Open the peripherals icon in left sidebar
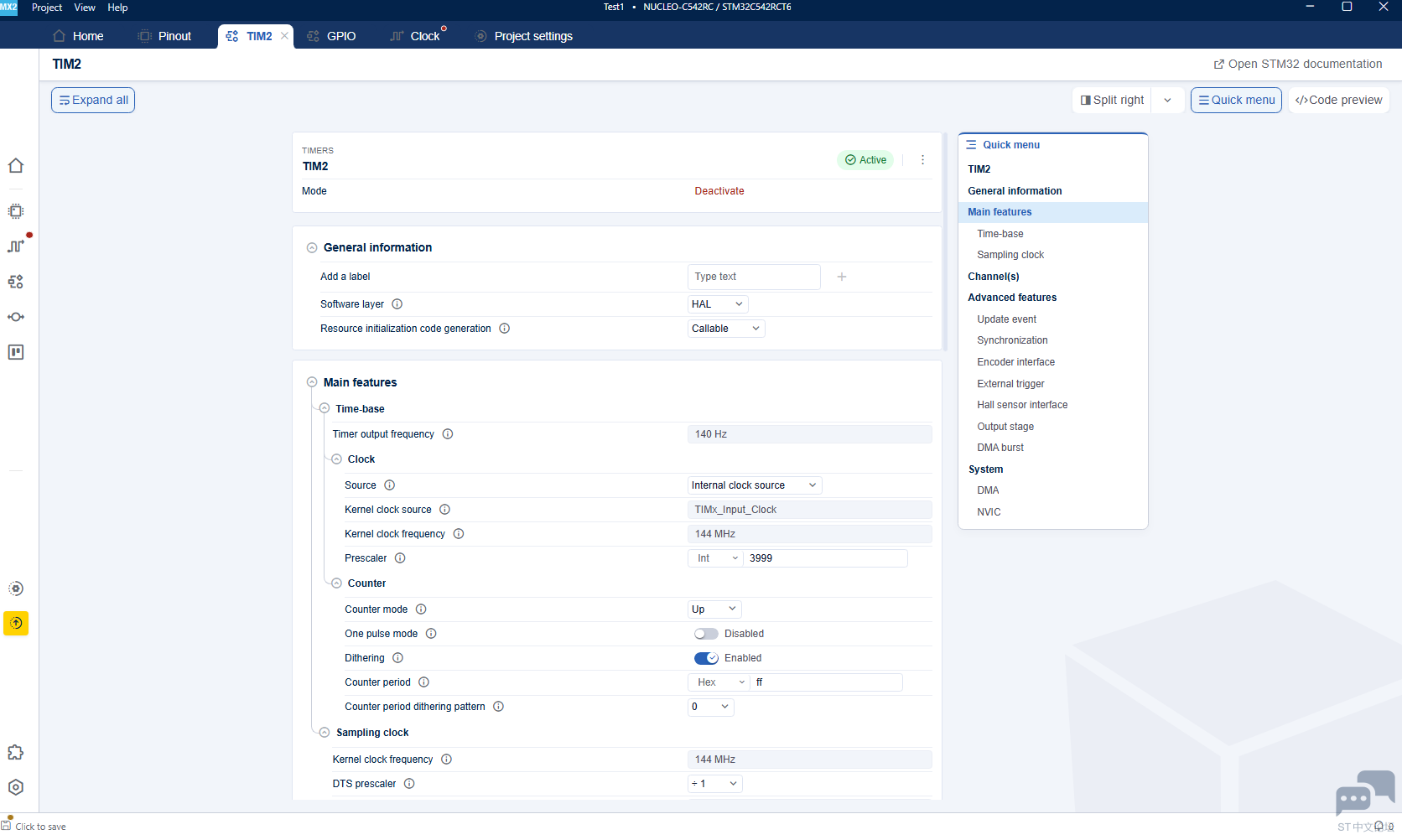Screen dimensions: 1402x840 [x=16, y=282]
